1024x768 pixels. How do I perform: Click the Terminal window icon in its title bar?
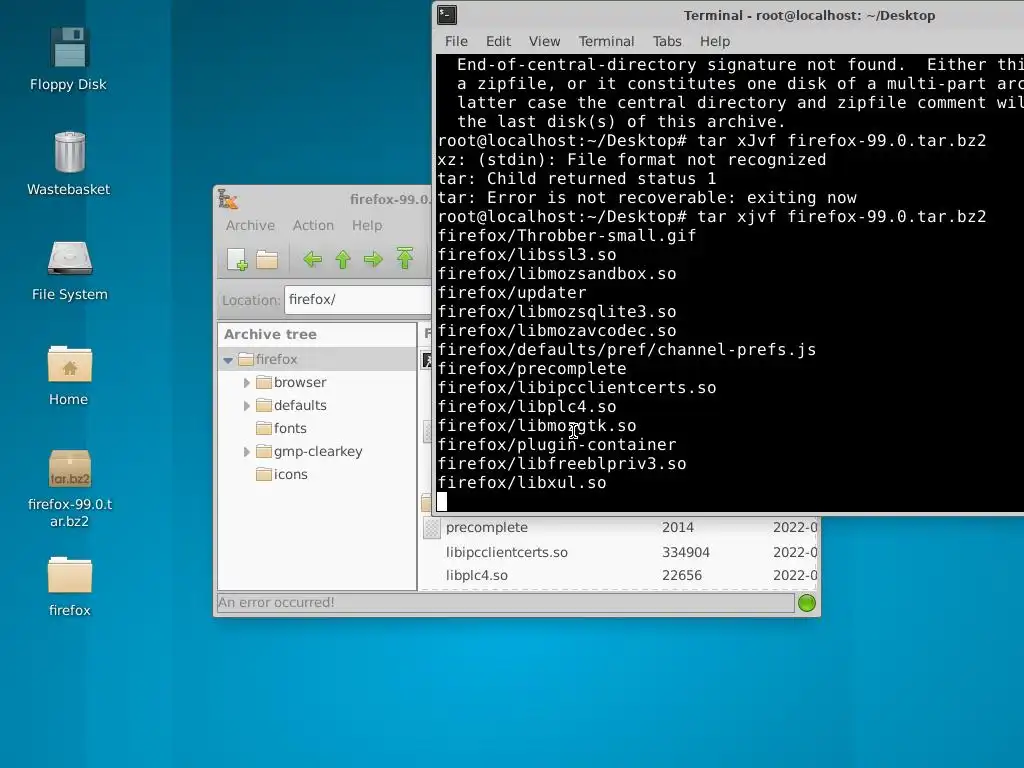click(447, 14)
